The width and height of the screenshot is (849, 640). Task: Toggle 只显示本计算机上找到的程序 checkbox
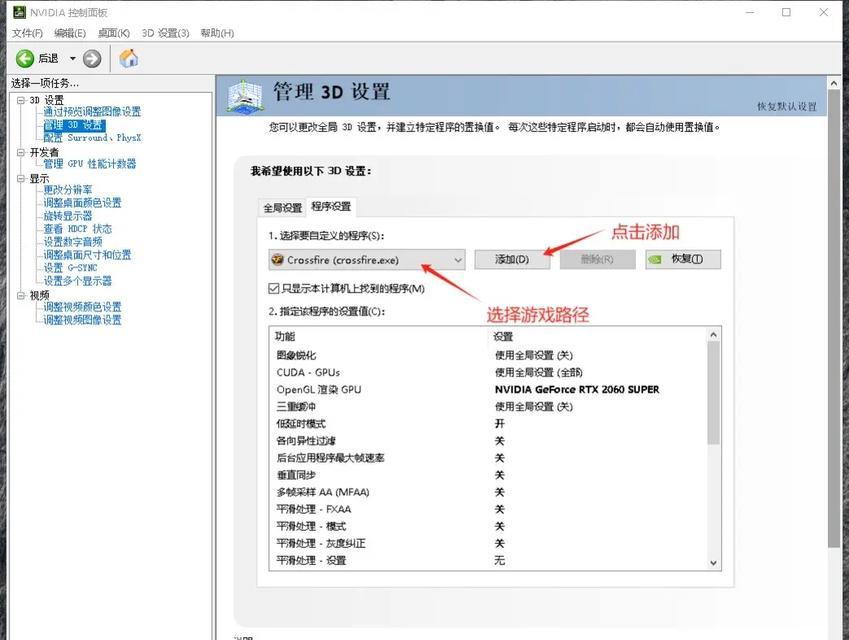273,289
